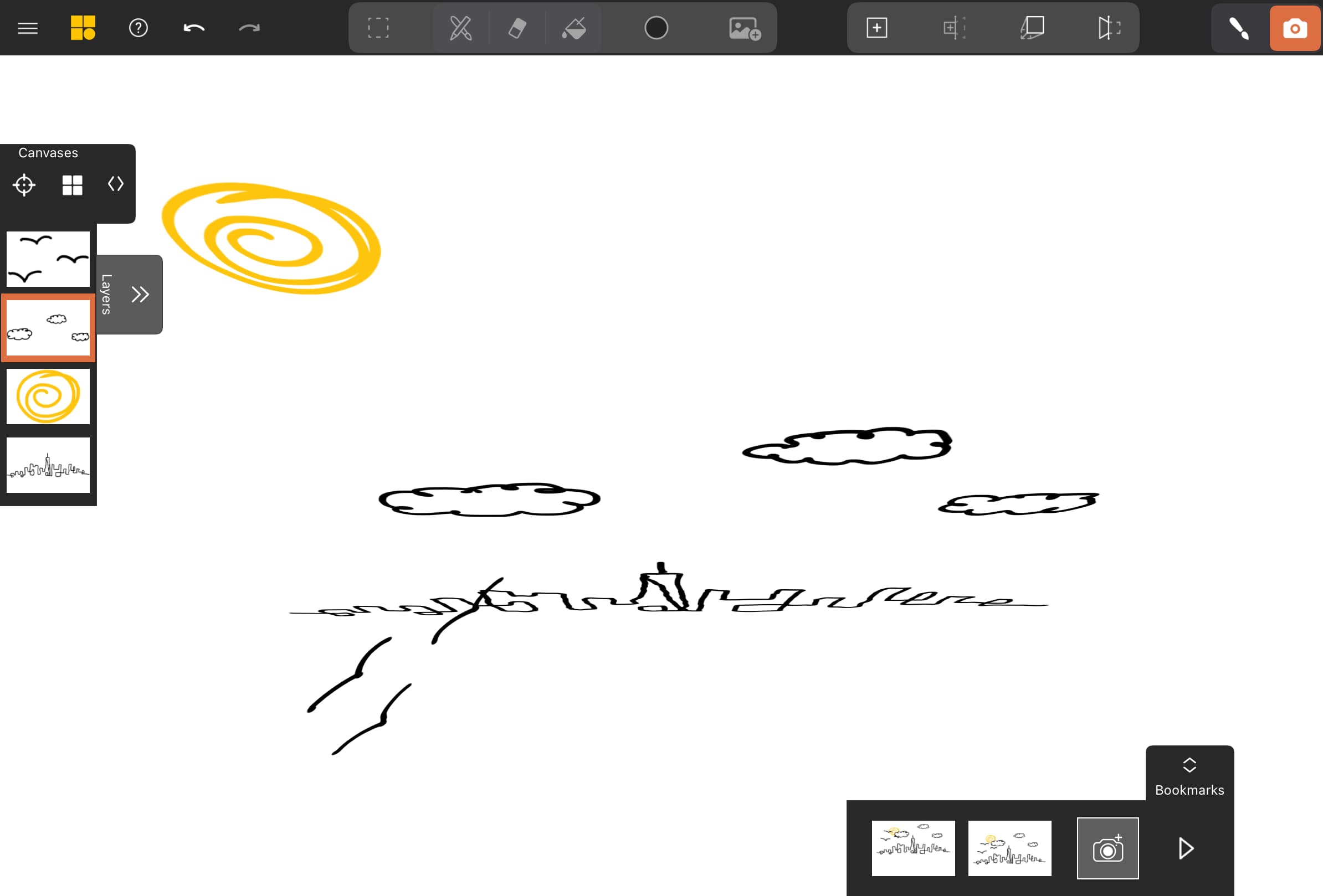The image size is (1323, 896).
Task: Add a new canvas with plus icon
Action: tap(876, 28)
